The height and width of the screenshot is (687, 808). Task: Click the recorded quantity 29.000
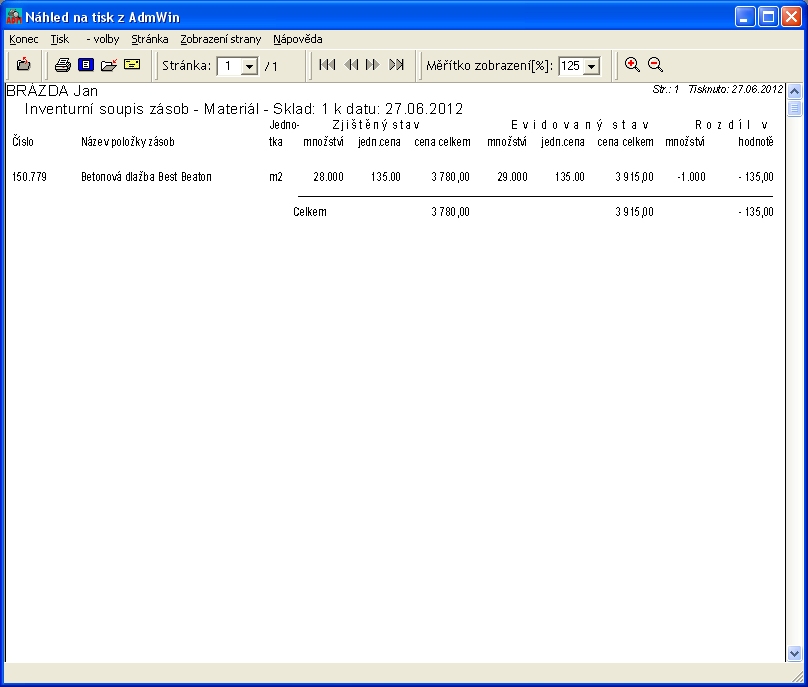click(x=512, y=177)
